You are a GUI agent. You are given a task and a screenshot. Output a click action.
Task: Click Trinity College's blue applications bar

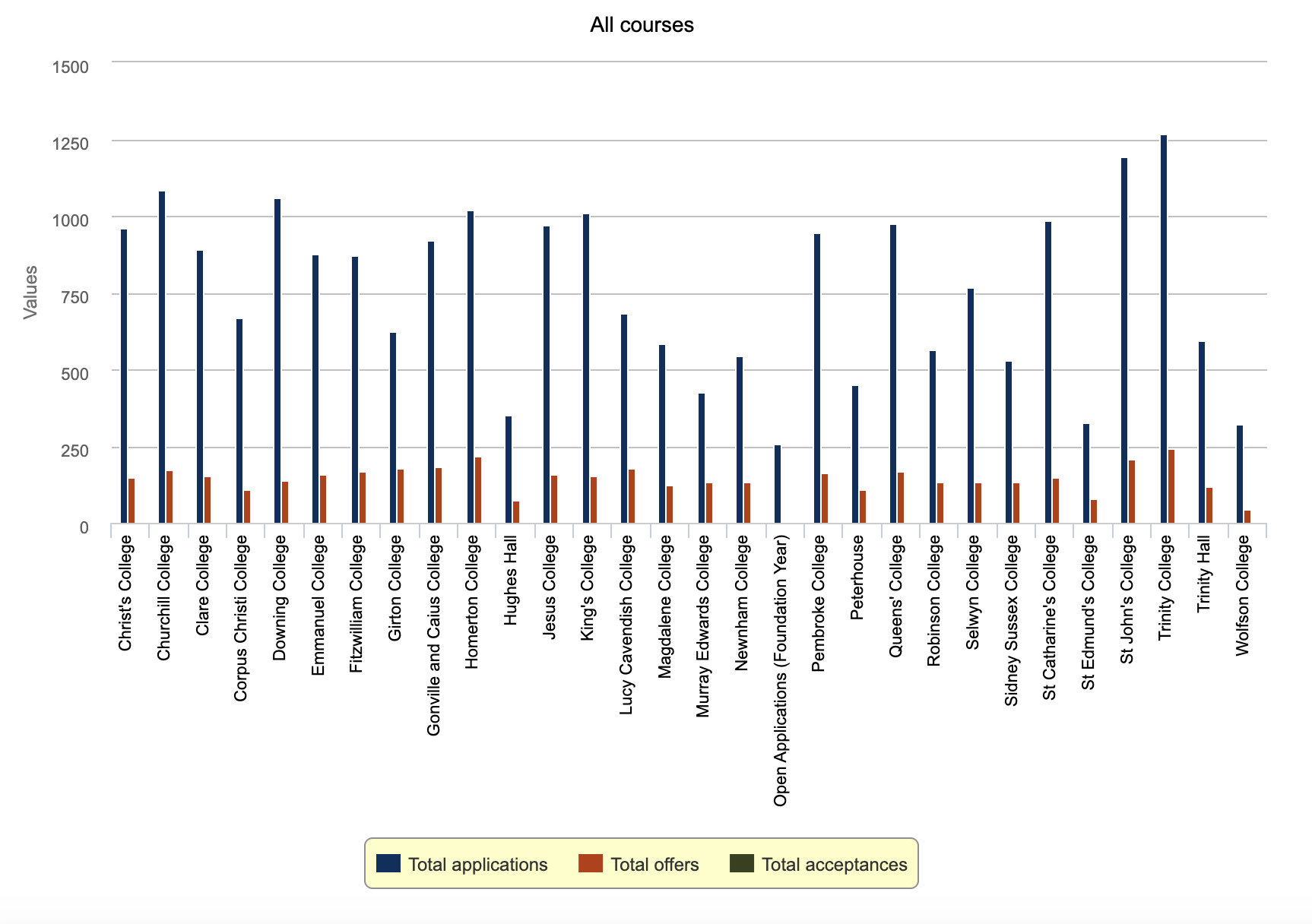click(1164, 329)
